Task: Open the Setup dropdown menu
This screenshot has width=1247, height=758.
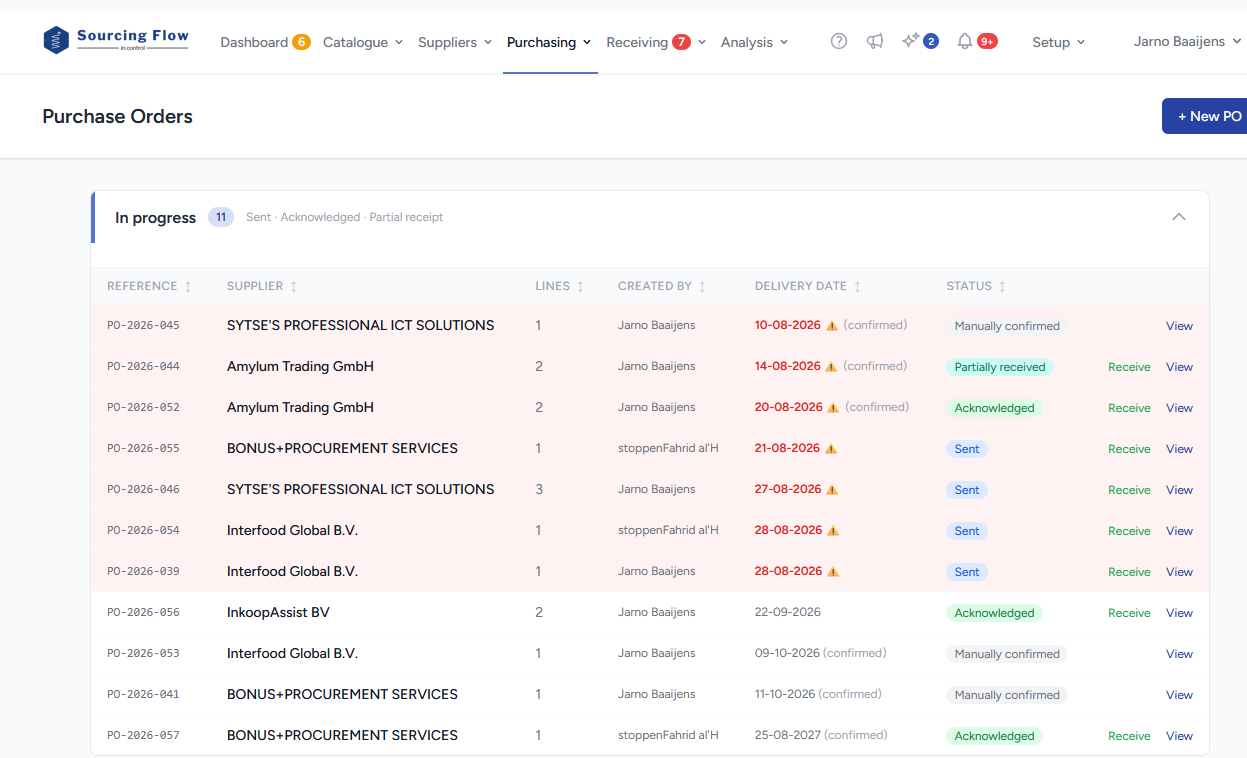Action: 1059,42
